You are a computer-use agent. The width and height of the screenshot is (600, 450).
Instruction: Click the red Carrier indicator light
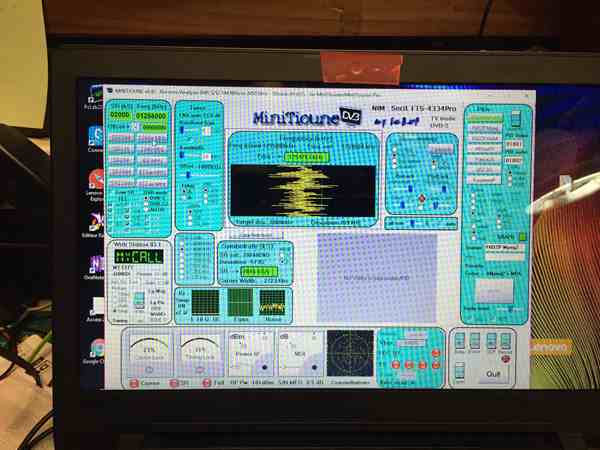point(134,383)
